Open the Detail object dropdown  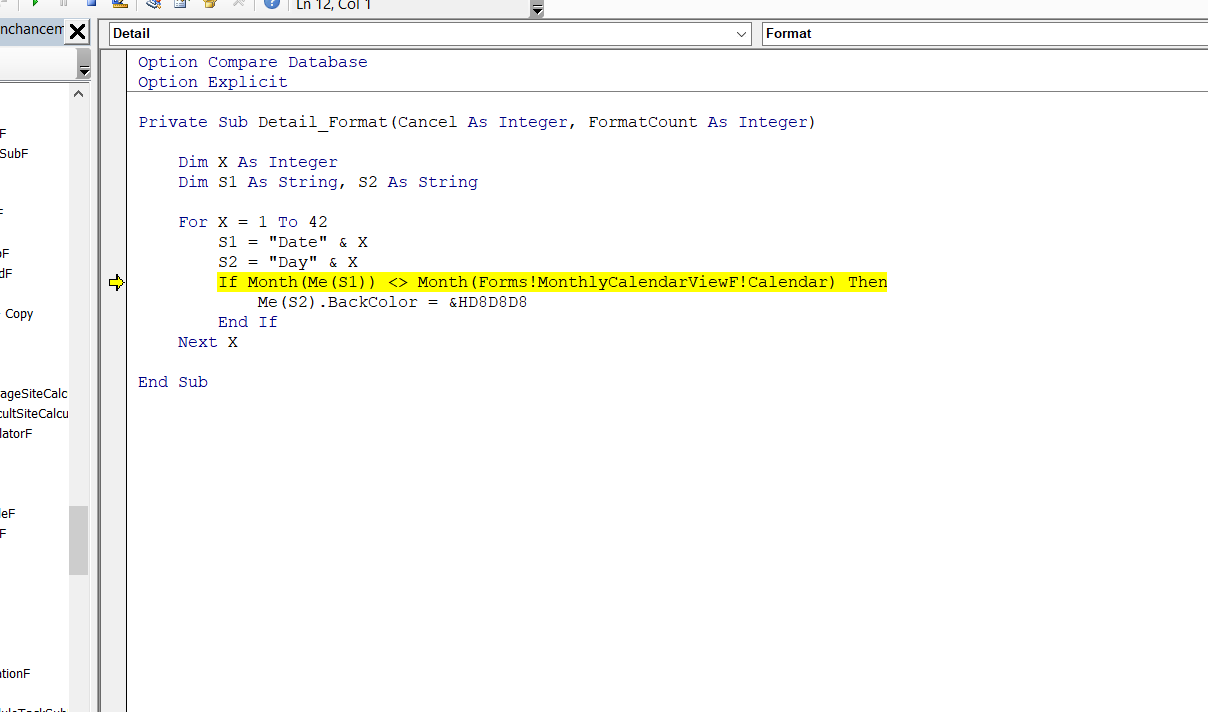[x=741, y=34]
